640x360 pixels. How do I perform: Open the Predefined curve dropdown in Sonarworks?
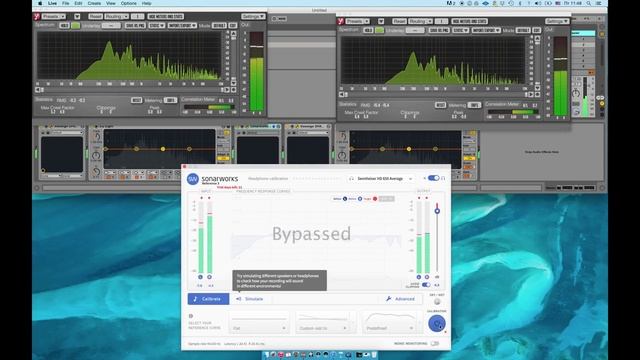pyautogui.click(x=389, y=328)
